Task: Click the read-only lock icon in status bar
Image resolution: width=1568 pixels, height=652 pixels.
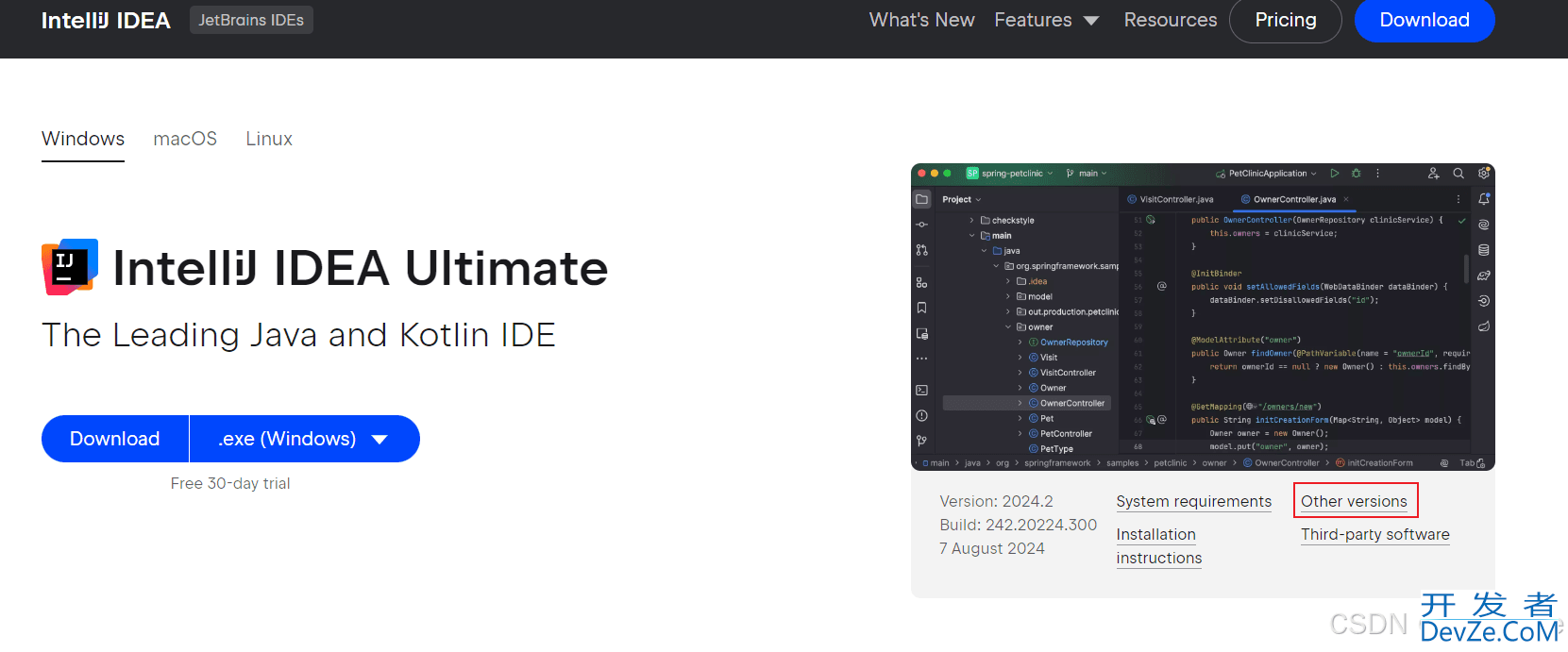Action: coord(1480,463)
